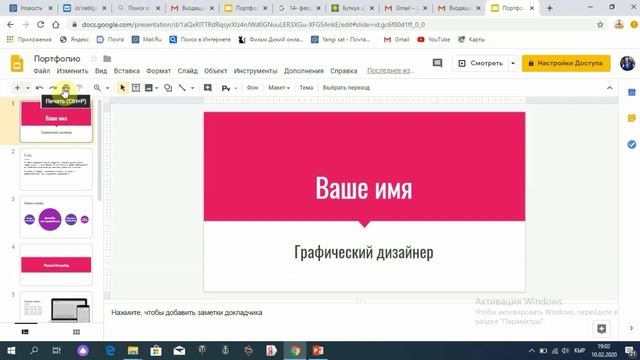Expand side panel with chevron arrow
Screen dimensions: 640x360
click(x=631, y=328)
